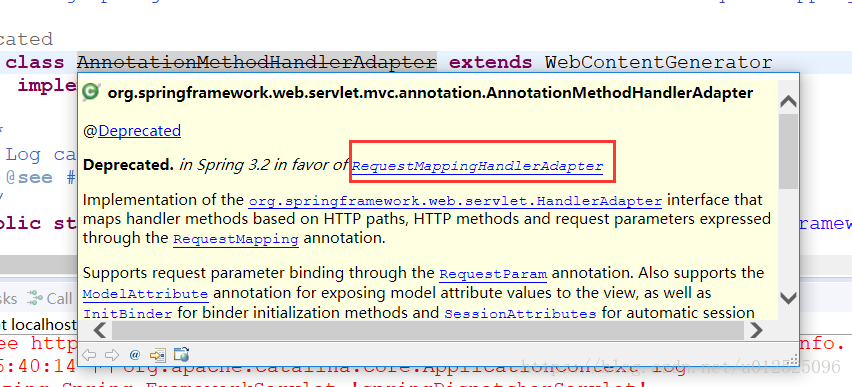Viewport: 852px width, 387px height.
Task: Click the bold 'Deprecated.' text
Action: tap(128, 165)
